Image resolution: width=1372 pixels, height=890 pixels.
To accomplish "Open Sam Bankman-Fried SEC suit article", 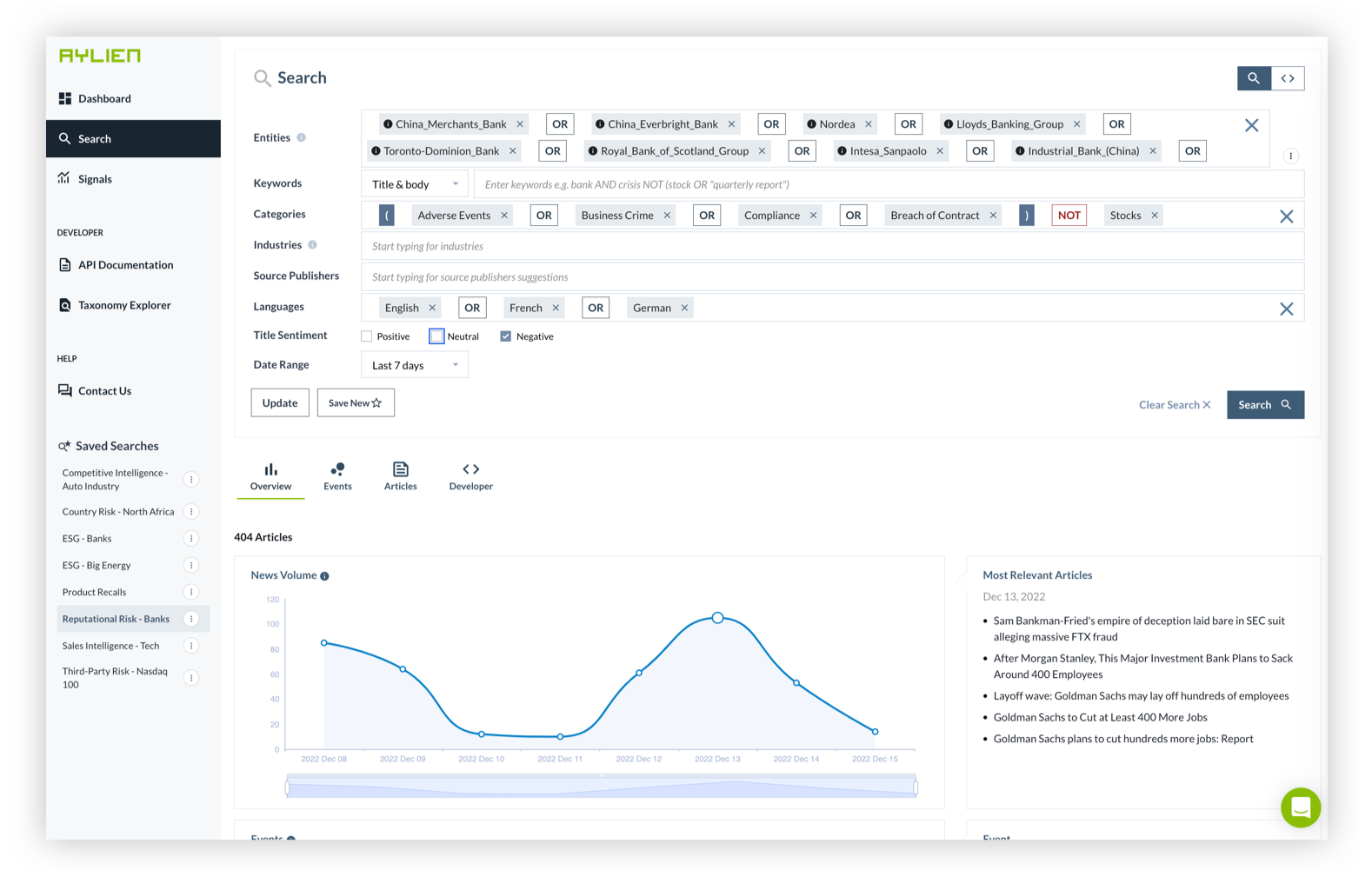I will point(1139,628).
